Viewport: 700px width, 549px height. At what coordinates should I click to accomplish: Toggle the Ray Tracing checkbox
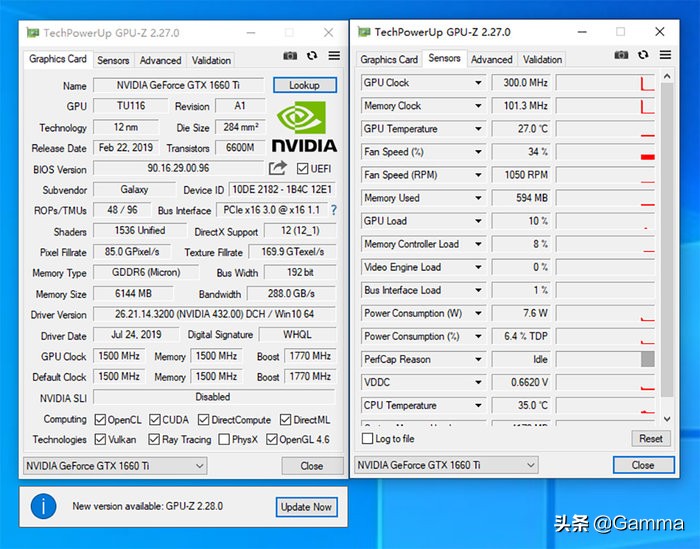tap(154, 439)
